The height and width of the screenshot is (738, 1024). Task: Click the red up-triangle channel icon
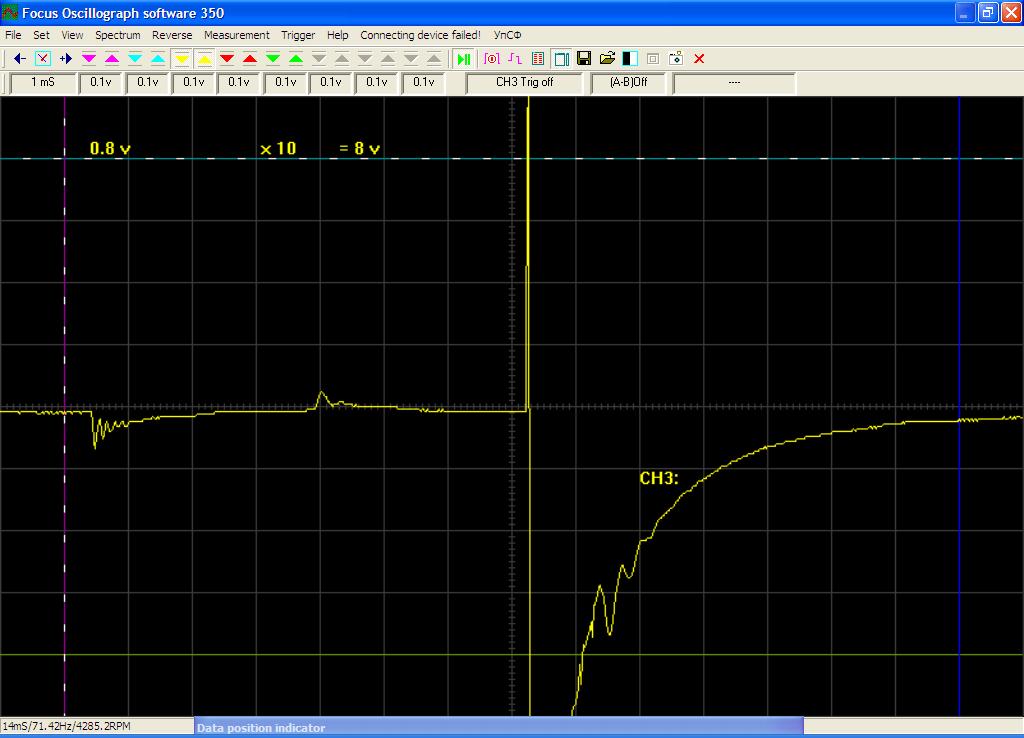[x=249, y=59]
